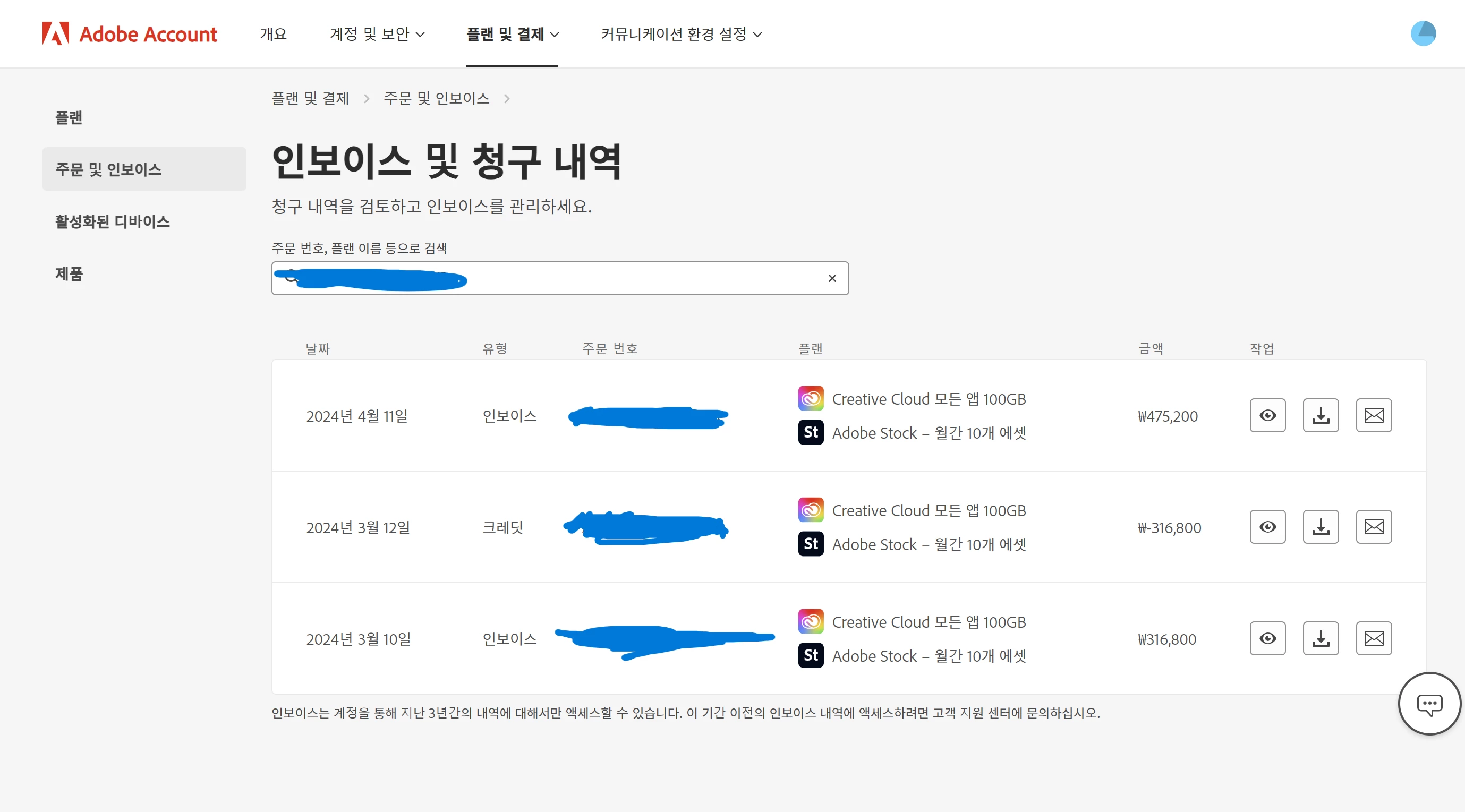The height and width of the screenshot is (812, 1465).
Task: Click the Adobe Account logo
Action: tap(130, 34)
